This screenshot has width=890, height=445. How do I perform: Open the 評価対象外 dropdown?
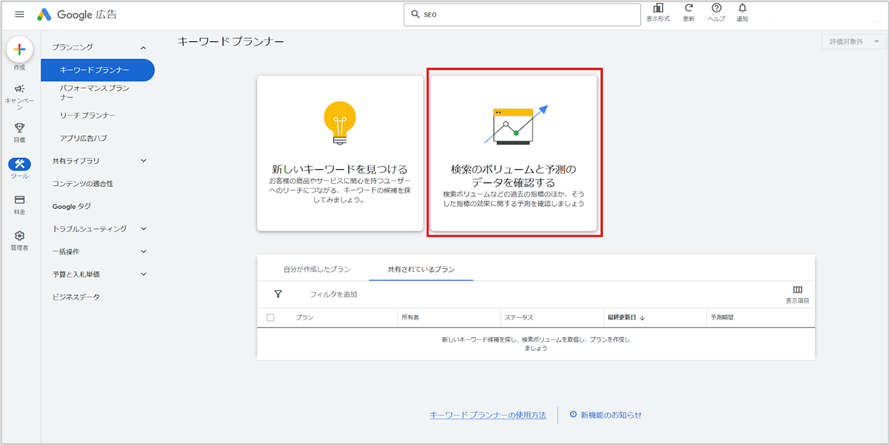pyautogui.click(x=854, y=42)
